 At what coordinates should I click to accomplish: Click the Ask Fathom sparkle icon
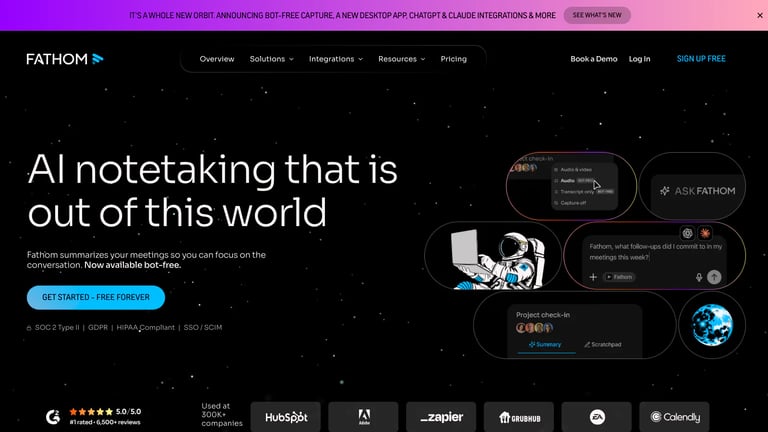(x=665, y=191)
